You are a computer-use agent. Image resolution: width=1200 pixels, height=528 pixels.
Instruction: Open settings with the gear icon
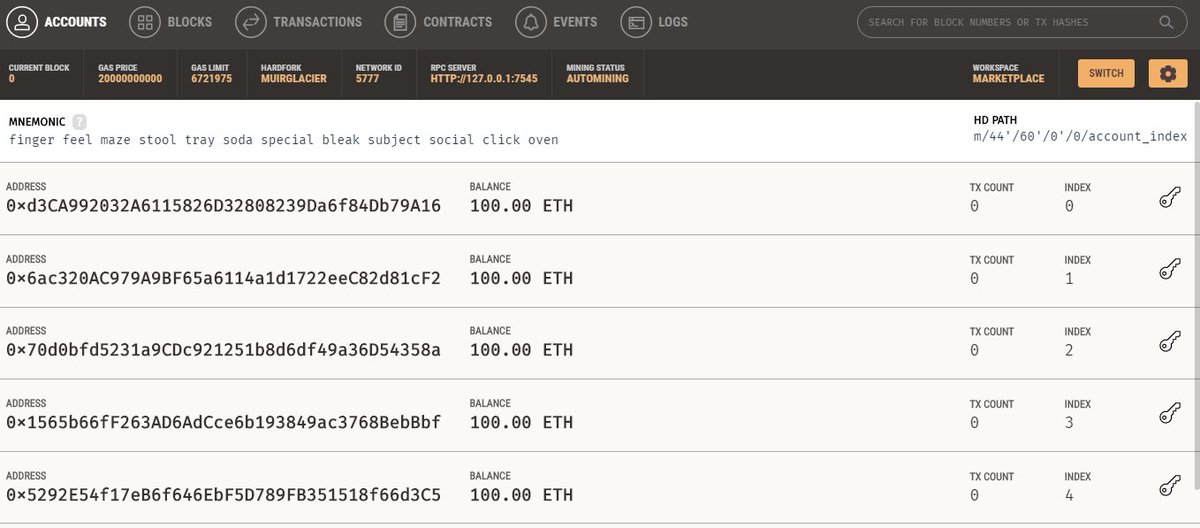pos(1167,73)
